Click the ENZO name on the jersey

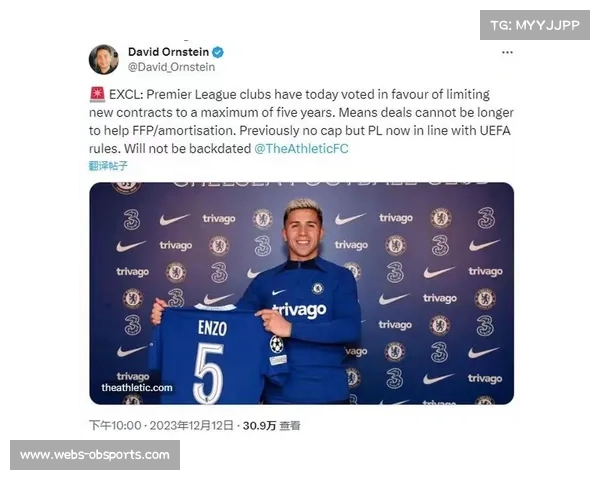pos(211,328)
